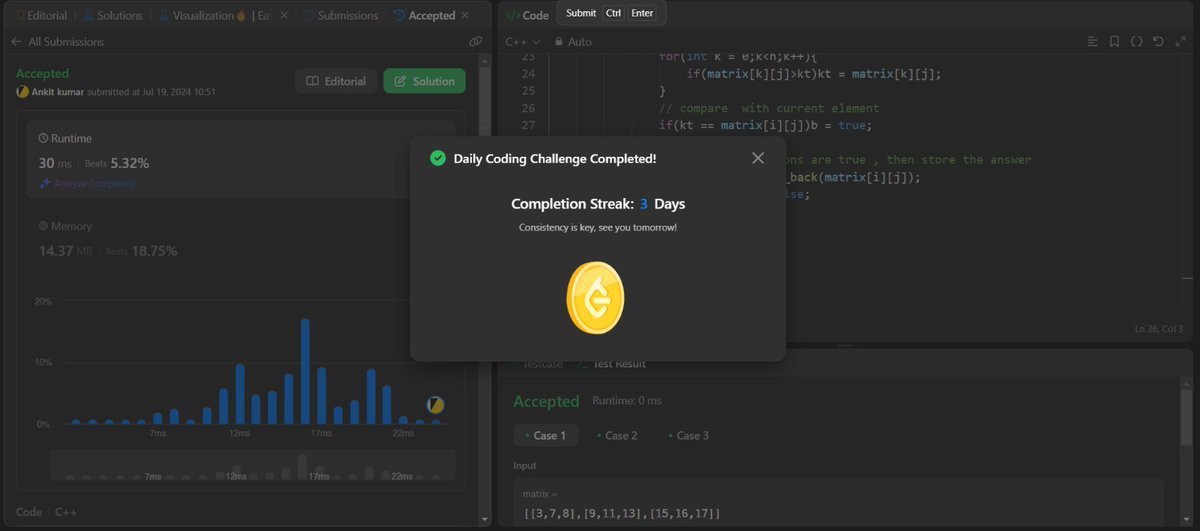Open Ankit kumar's profile
Viewport: 1200px width, 531px height.
(x=60, y=92)
